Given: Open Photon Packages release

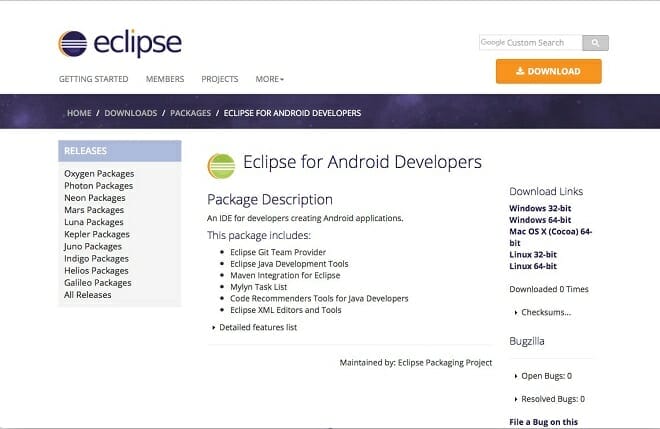Looking at the screenshot, I should pos(98,186).
